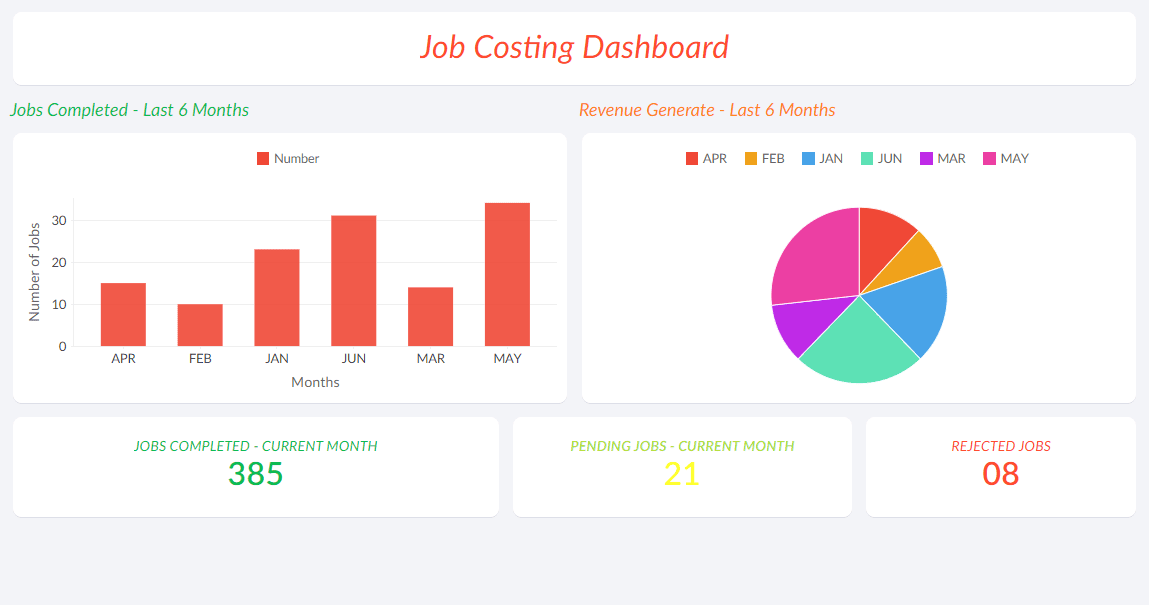Toggle APR legend item in pie chart
Image resolution: width=1149 pixels, height=605 pixels.
[706, 159]
